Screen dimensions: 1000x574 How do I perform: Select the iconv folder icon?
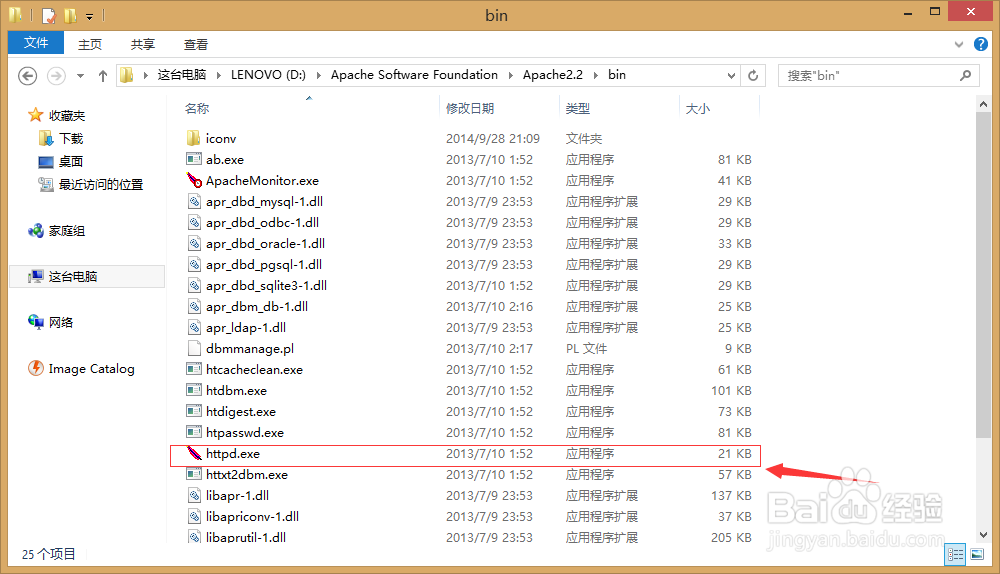(x=194, y=138)
